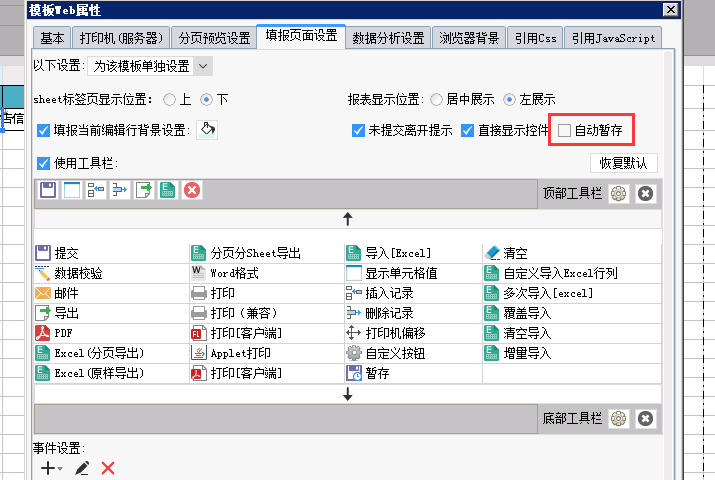Viewport: 715px width, 480px height.
Task: Switch to the 基本 tab
Action: click(52, 38)
